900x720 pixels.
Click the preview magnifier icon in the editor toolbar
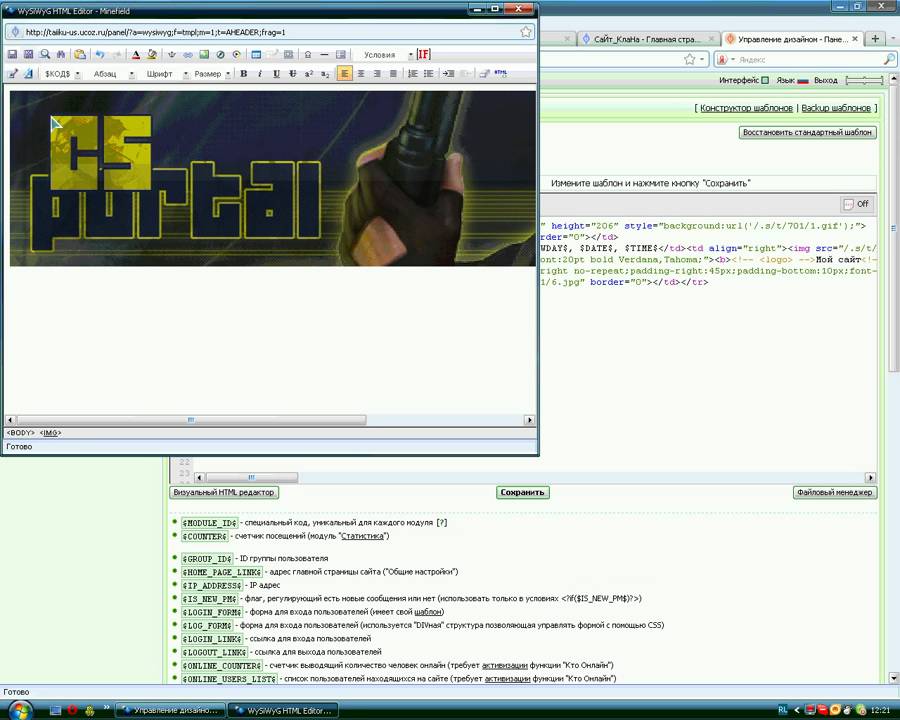(x=44, y=55)
